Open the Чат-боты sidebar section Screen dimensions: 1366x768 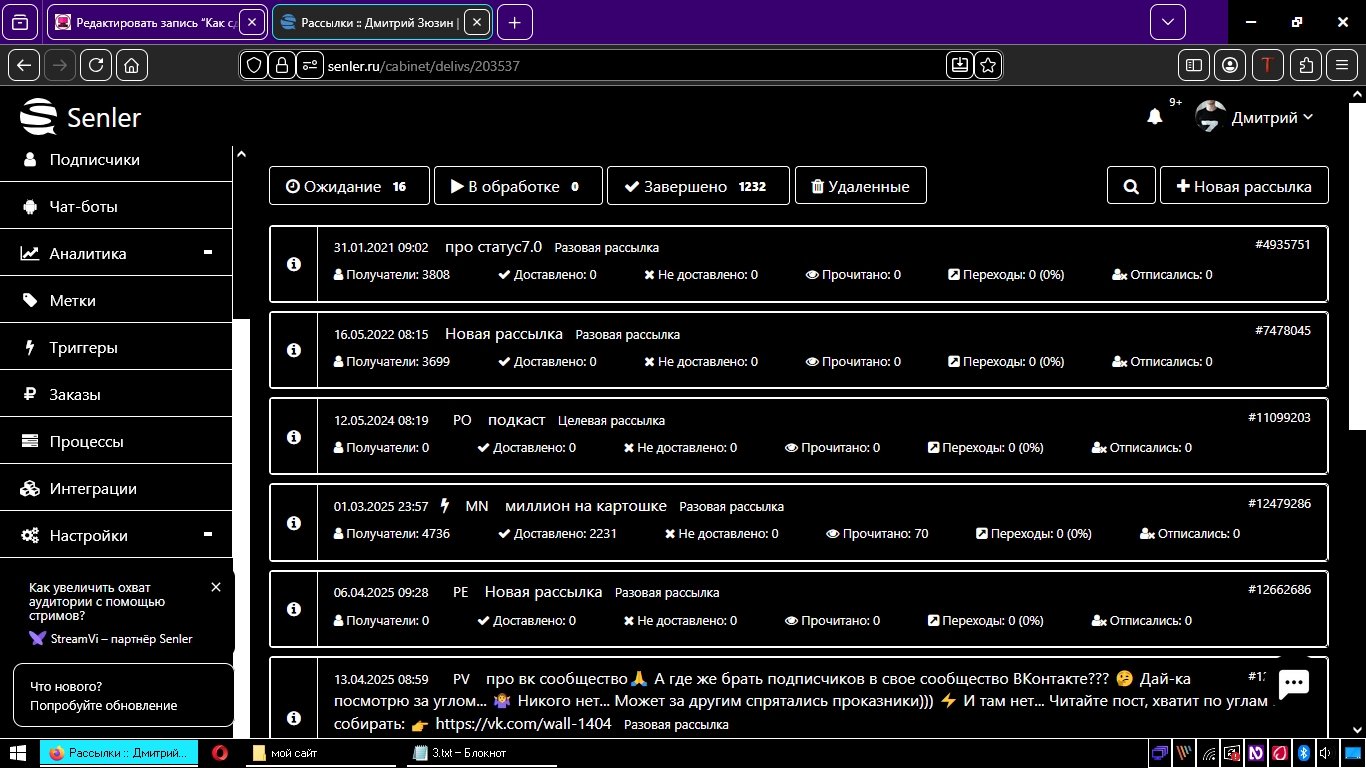(84, 207)
